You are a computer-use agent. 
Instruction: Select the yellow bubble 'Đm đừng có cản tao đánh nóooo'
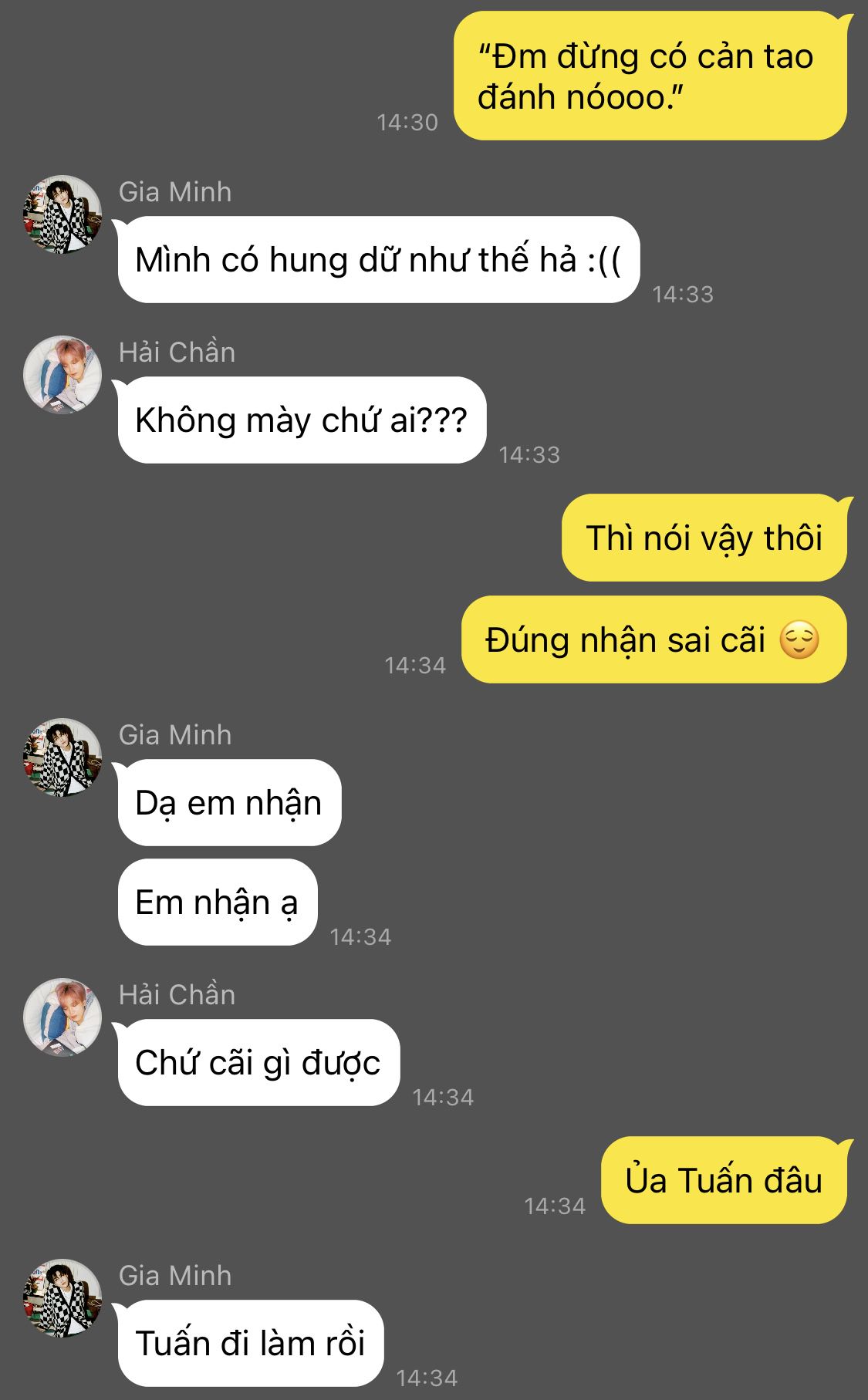[650, 76]
